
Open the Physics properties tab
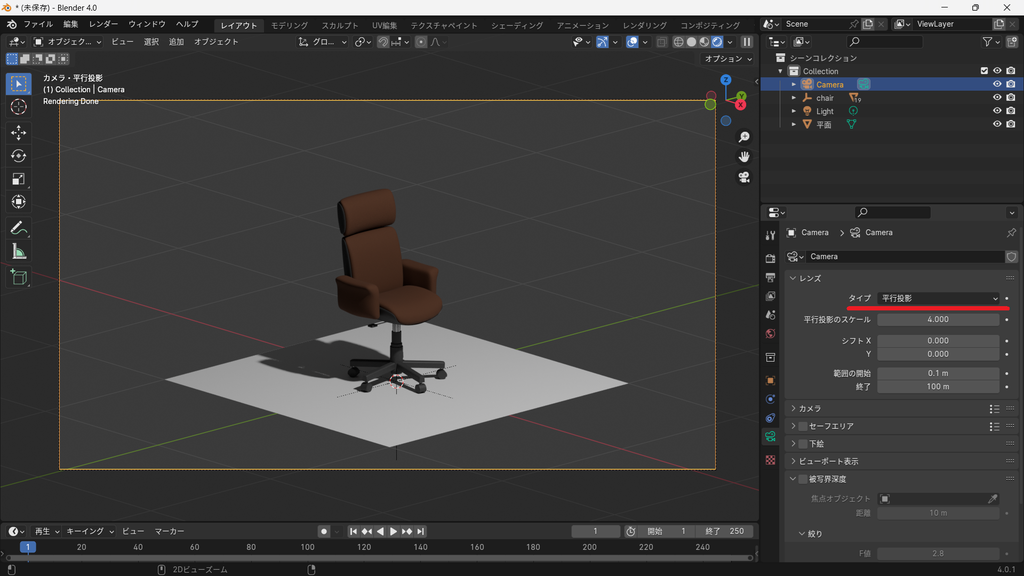[771, 399]
